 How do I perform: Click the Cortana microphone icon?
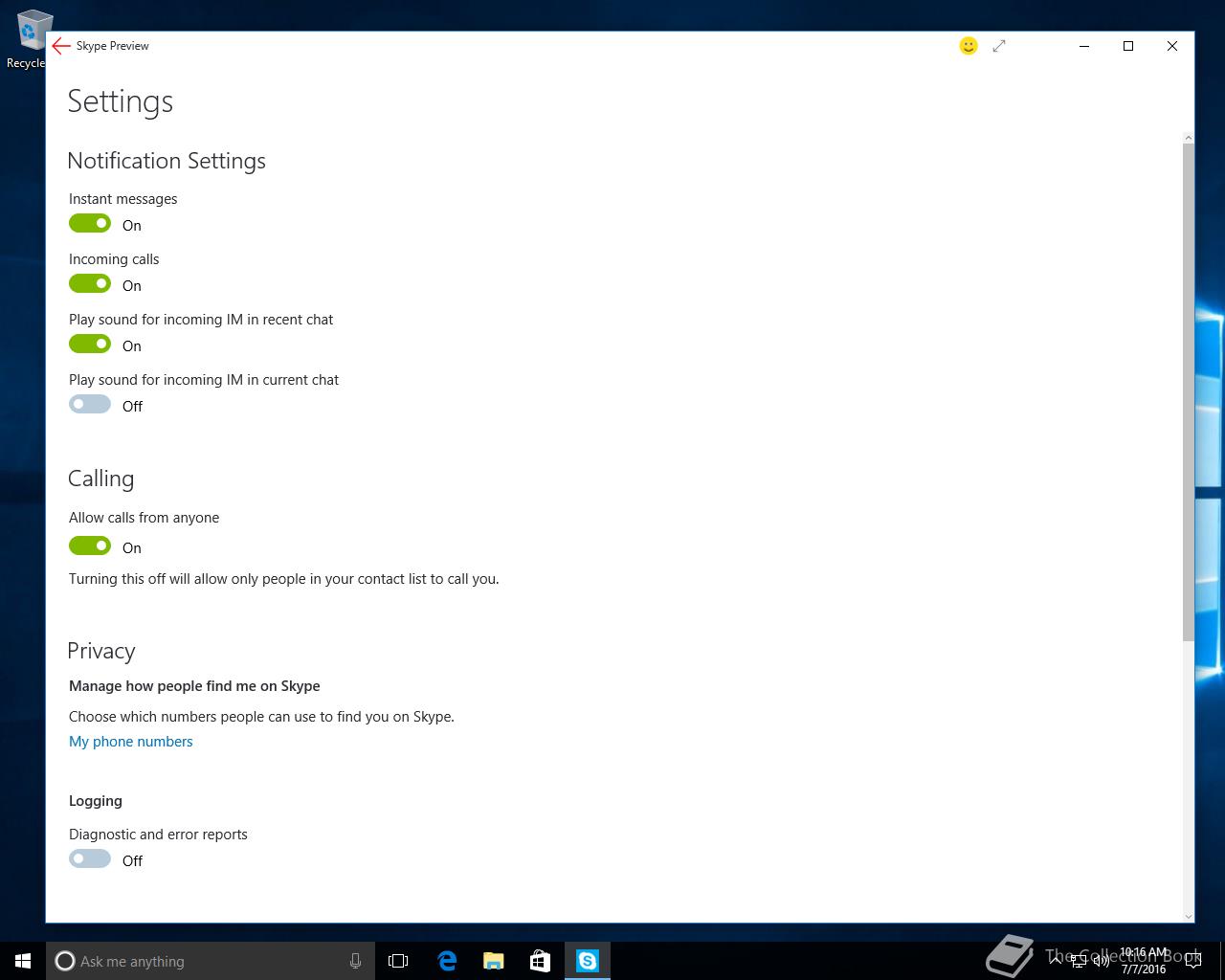coord(355,961)
